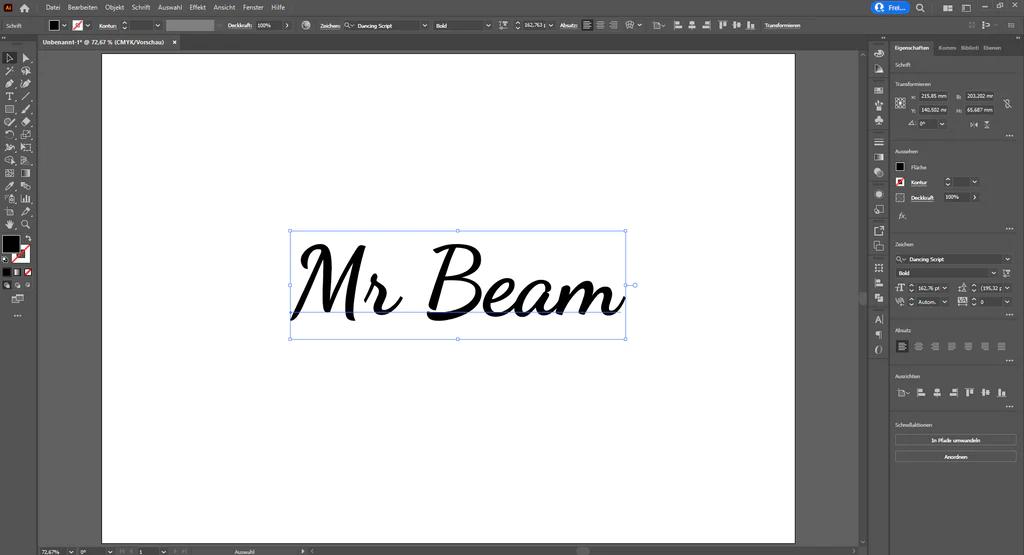The height and width of the screenshot is (555, 1024).
Task: Open the edit toolbar three-dots menu
Action: (x=18, y=316)
